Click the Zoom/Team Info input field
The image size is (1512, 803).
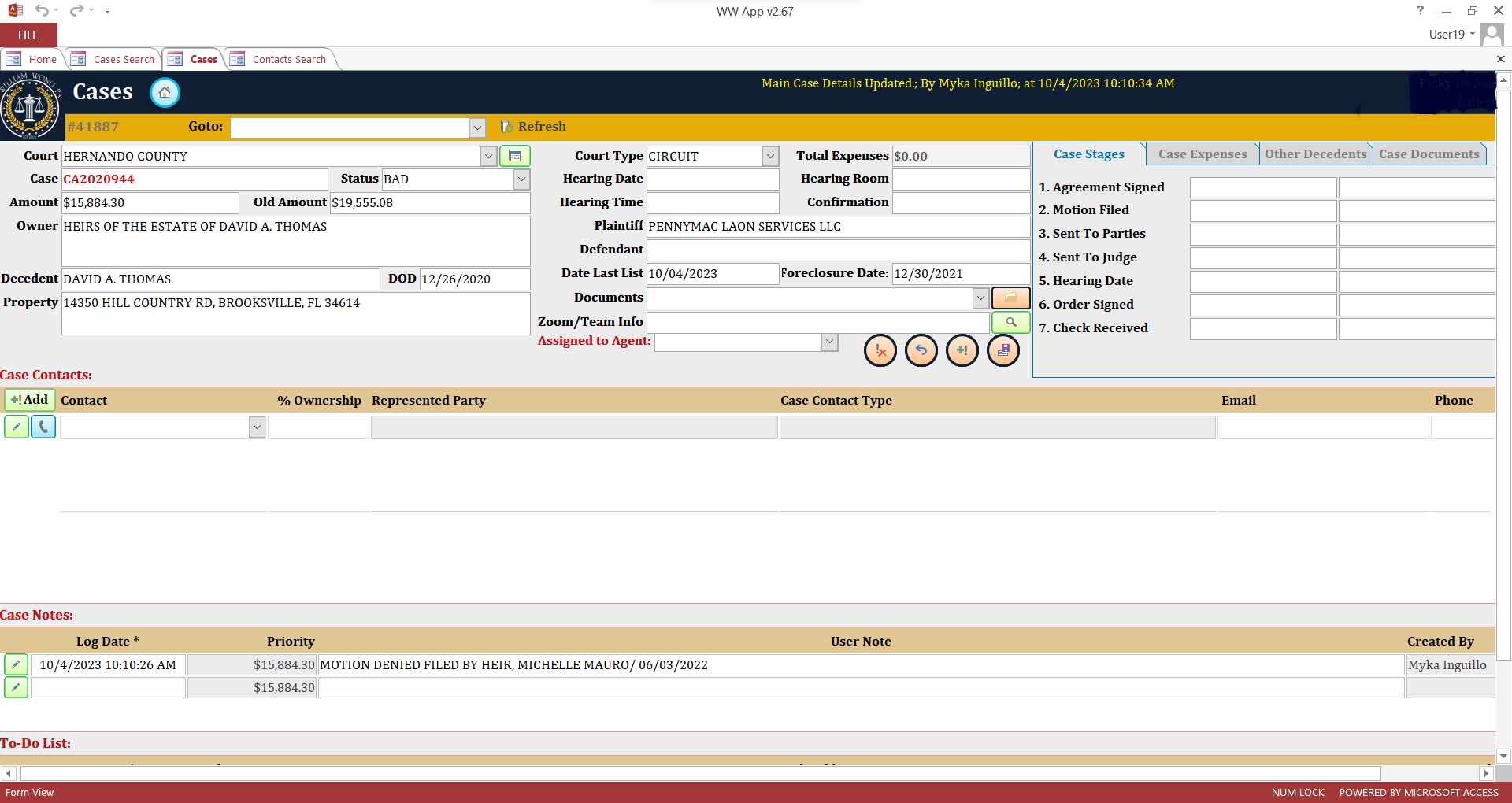[x=817, y=322]
